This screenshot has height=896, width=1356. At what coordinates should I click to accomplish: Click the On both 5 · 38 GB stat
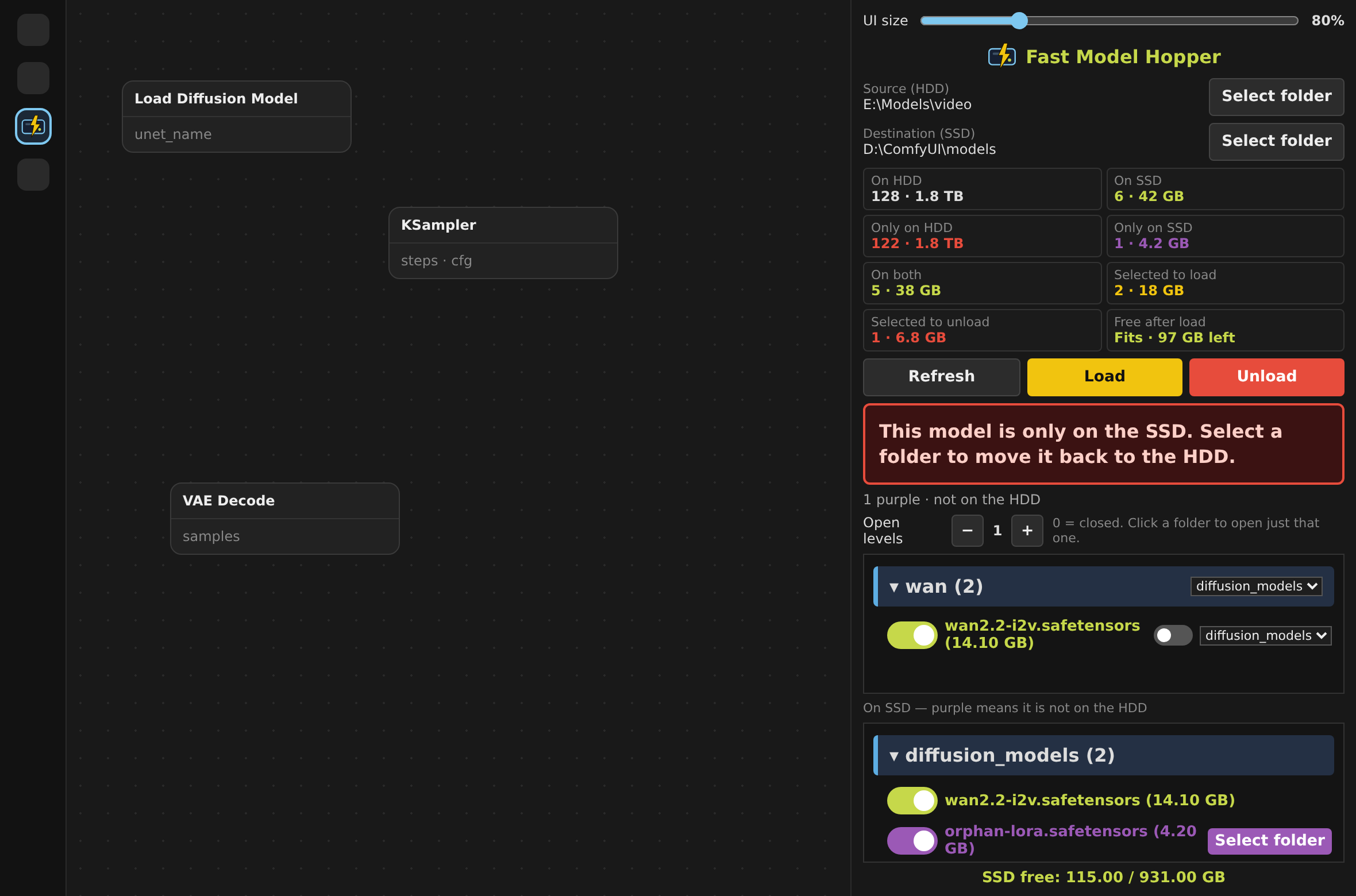(x=982, y=283)
